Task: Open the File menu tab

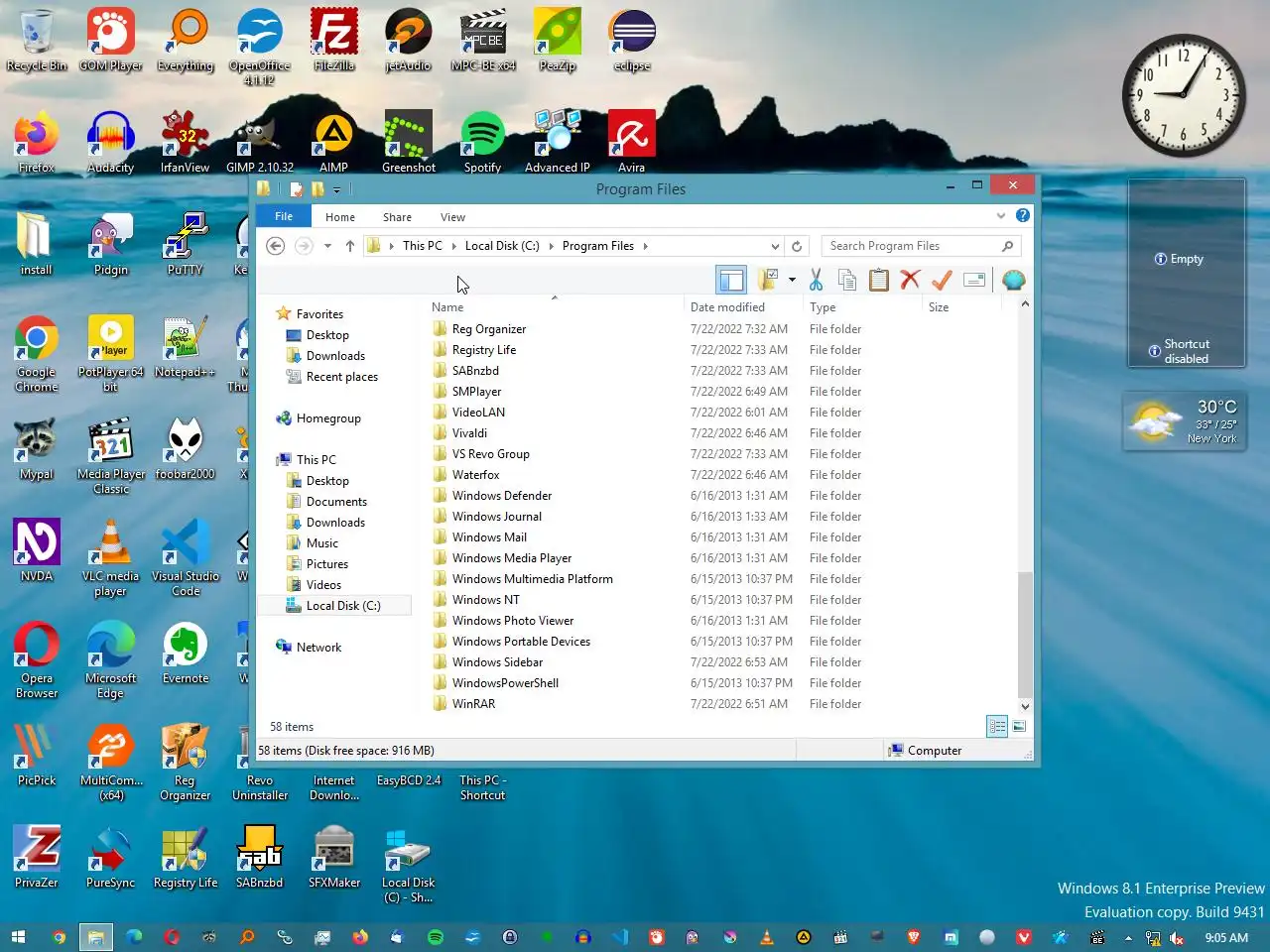Action: click(x=284, y=216)
